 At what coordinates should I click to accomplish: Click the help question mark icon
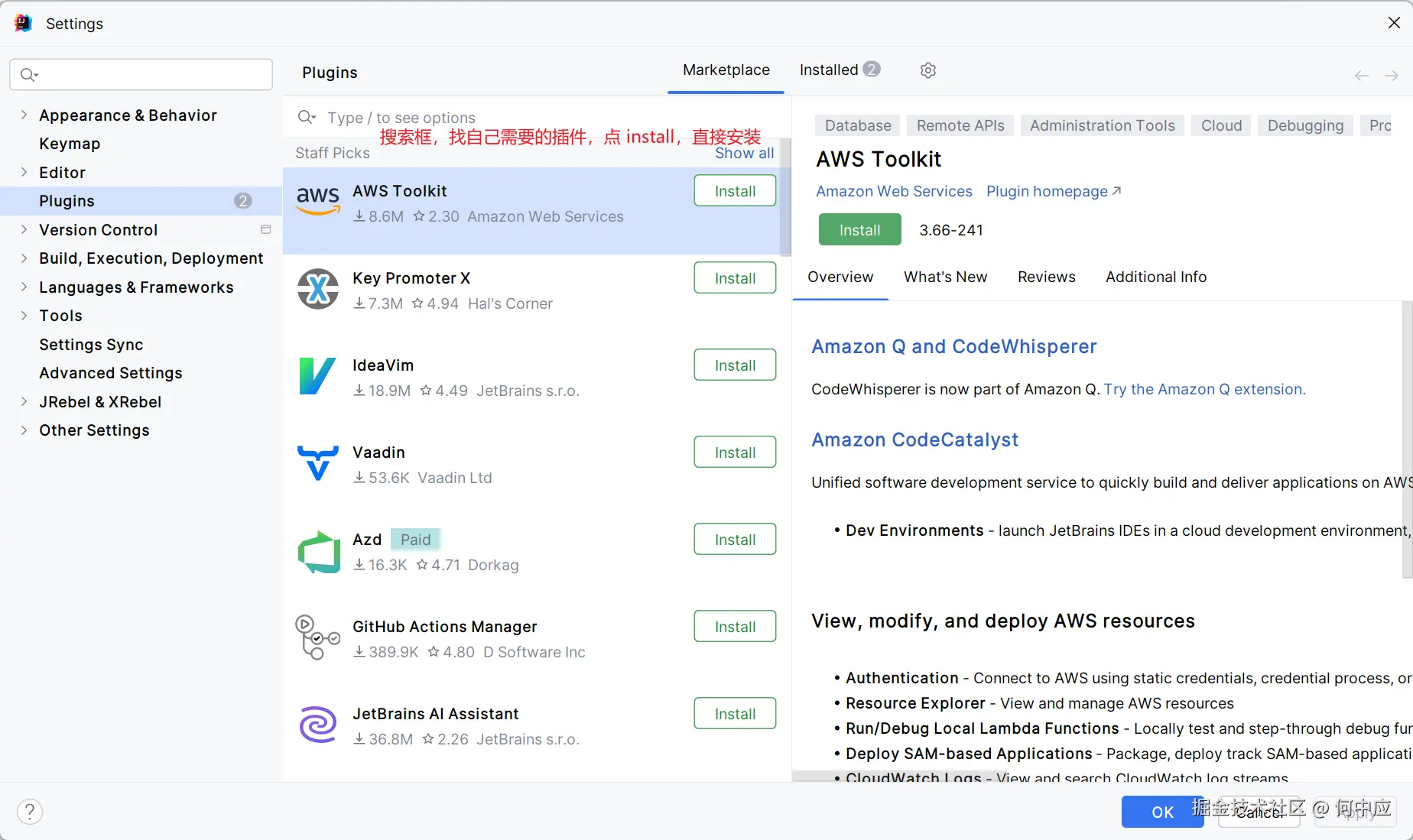(30, 812)
